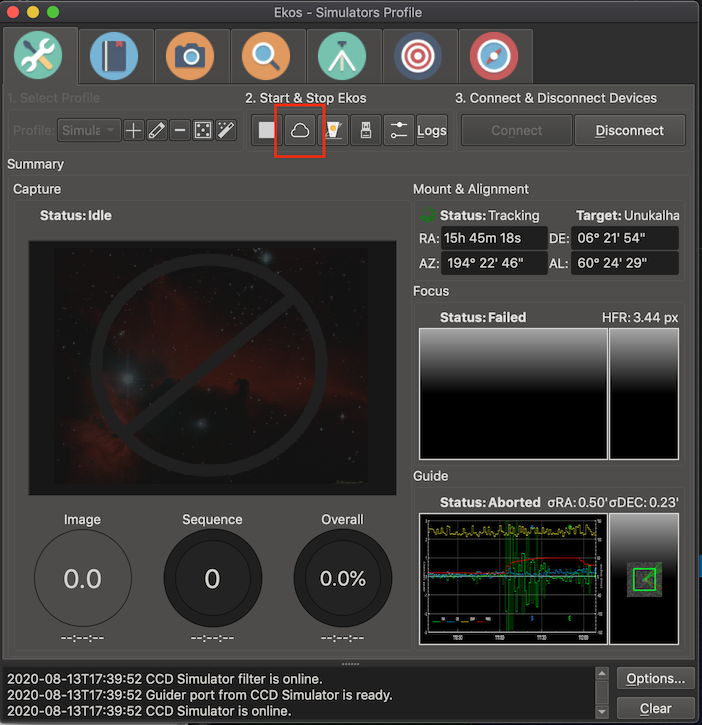Image resolution: width=702 pixels, height=725 pixels.
Task: Maximize the Ekos window with green button
Action: (x=53, y=12)
